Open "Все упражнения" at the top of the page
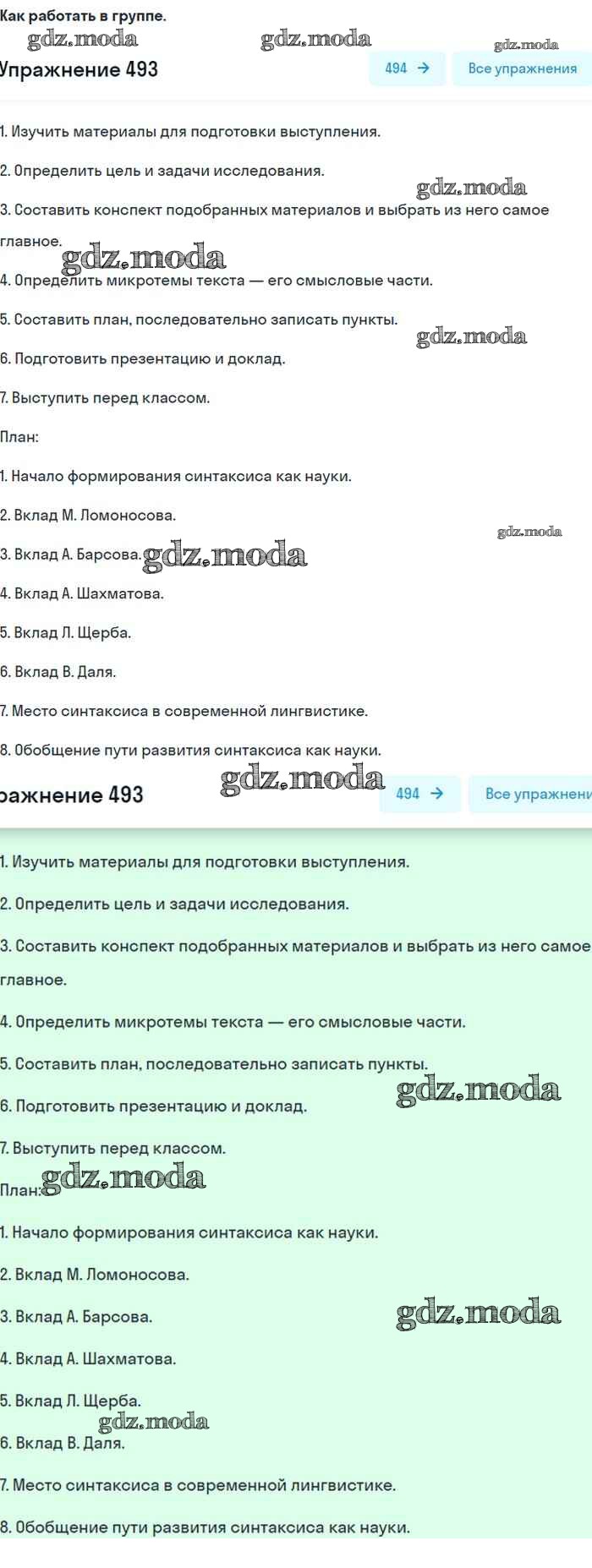Screen dimensions: 592x1568 click(522, 68)
